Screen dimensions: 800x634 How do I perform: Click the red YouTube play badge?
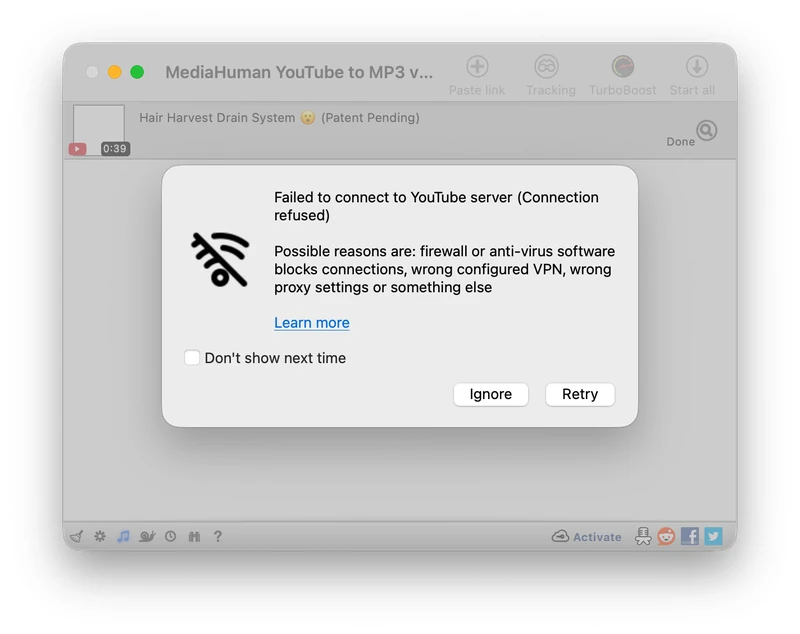[x=78, y=149]
